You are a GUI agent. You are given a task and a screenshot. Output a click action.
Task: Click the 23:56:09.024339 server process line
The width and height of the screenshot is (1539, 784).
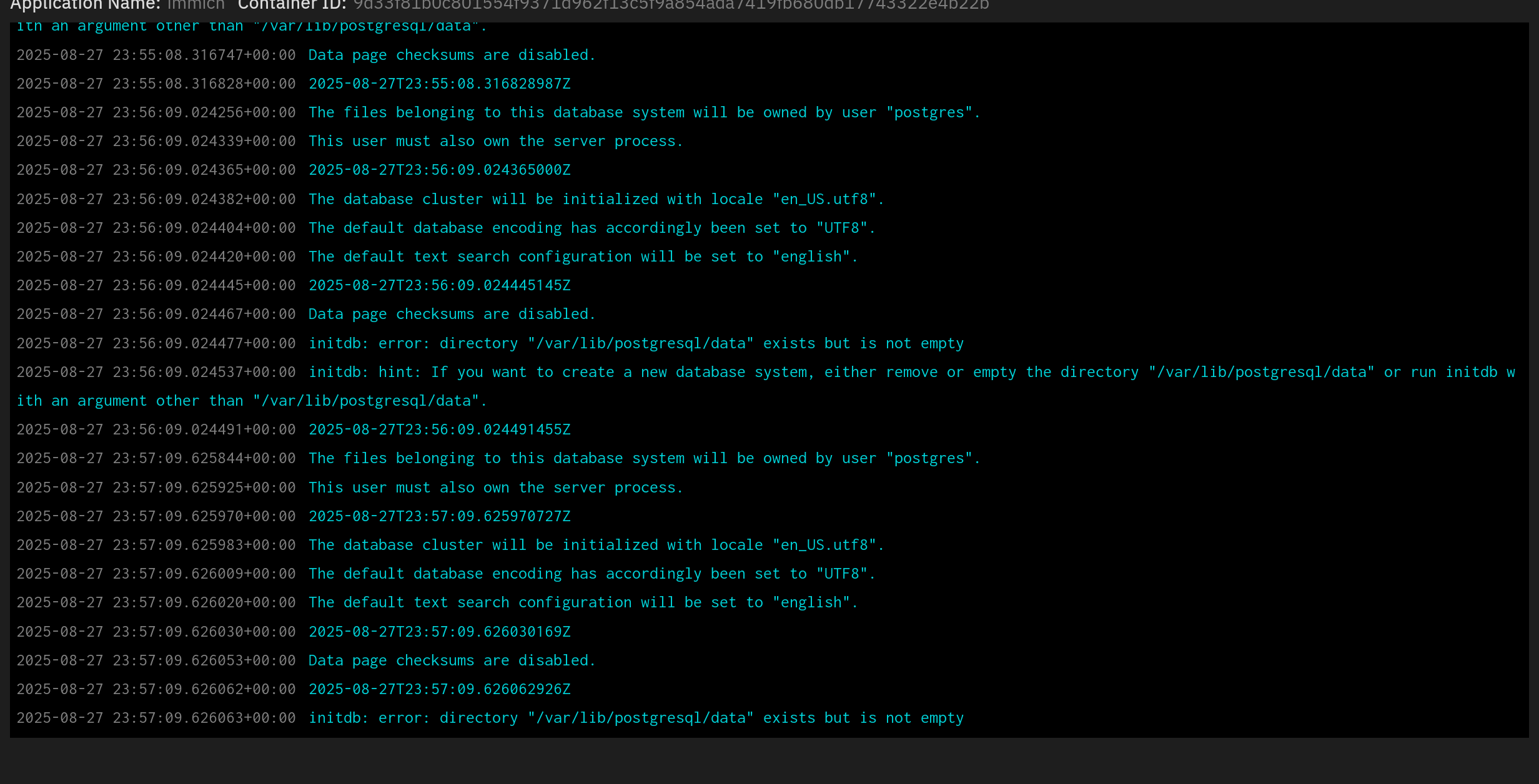pyautogui.click(x=495, y=141)
